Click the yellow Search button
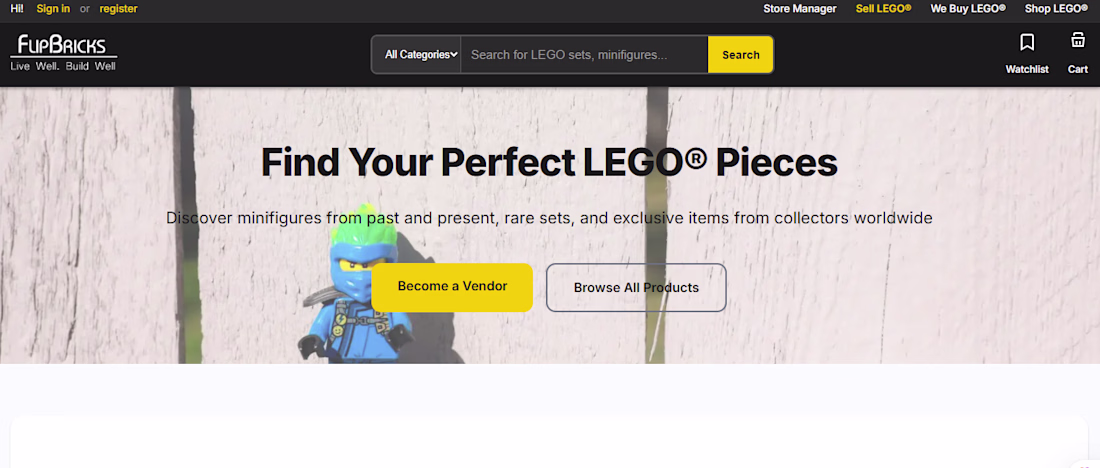The width and height of the screenshot is (1100, 468). point(741,55)
